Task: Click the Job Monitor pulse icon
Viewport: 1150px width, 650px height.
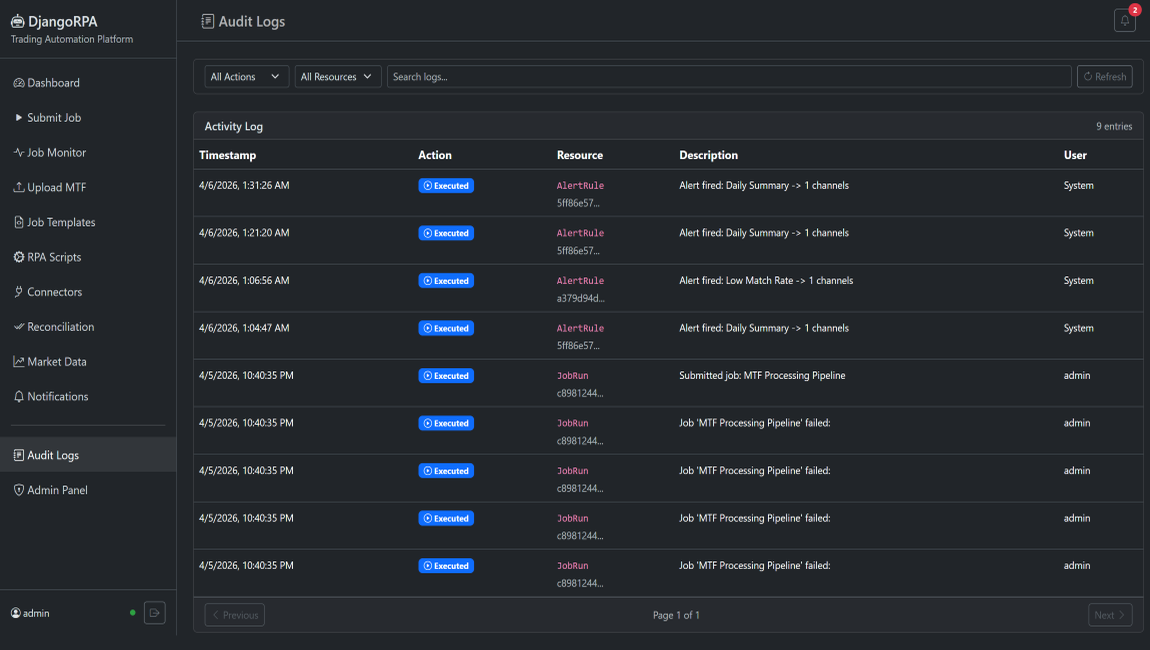Action: tap(19, 153)
